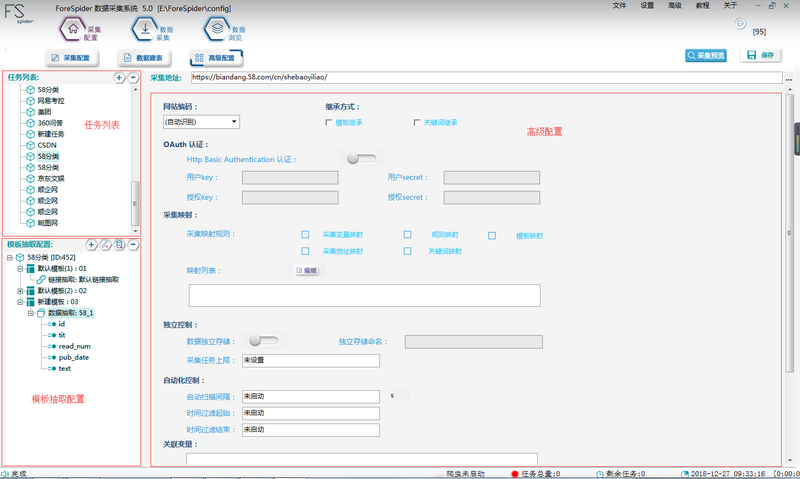Image resolution: width=800 pixels, height=479 pixels.
Task: Click the cube icon beside 京东文娱 task
Action: 31,179
